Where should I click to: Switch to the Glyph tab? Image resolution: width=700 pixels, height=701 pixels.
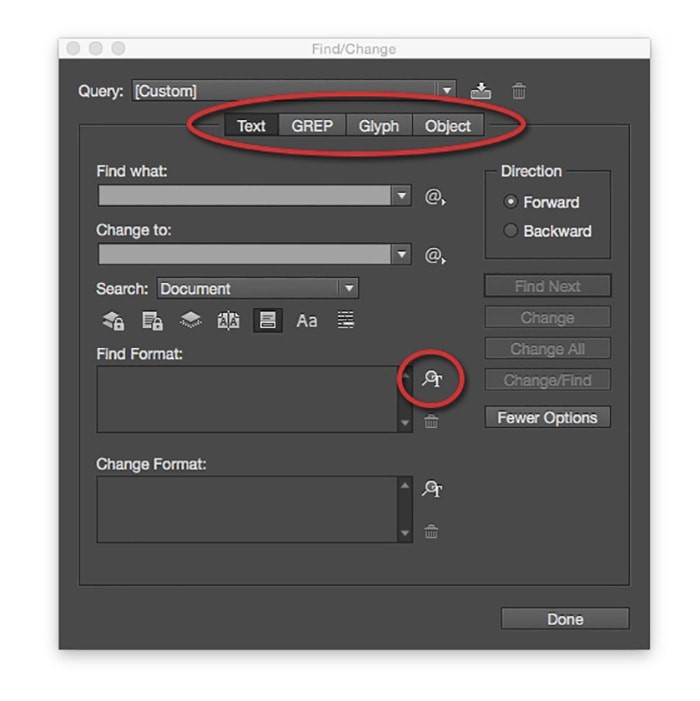(379, 126)
